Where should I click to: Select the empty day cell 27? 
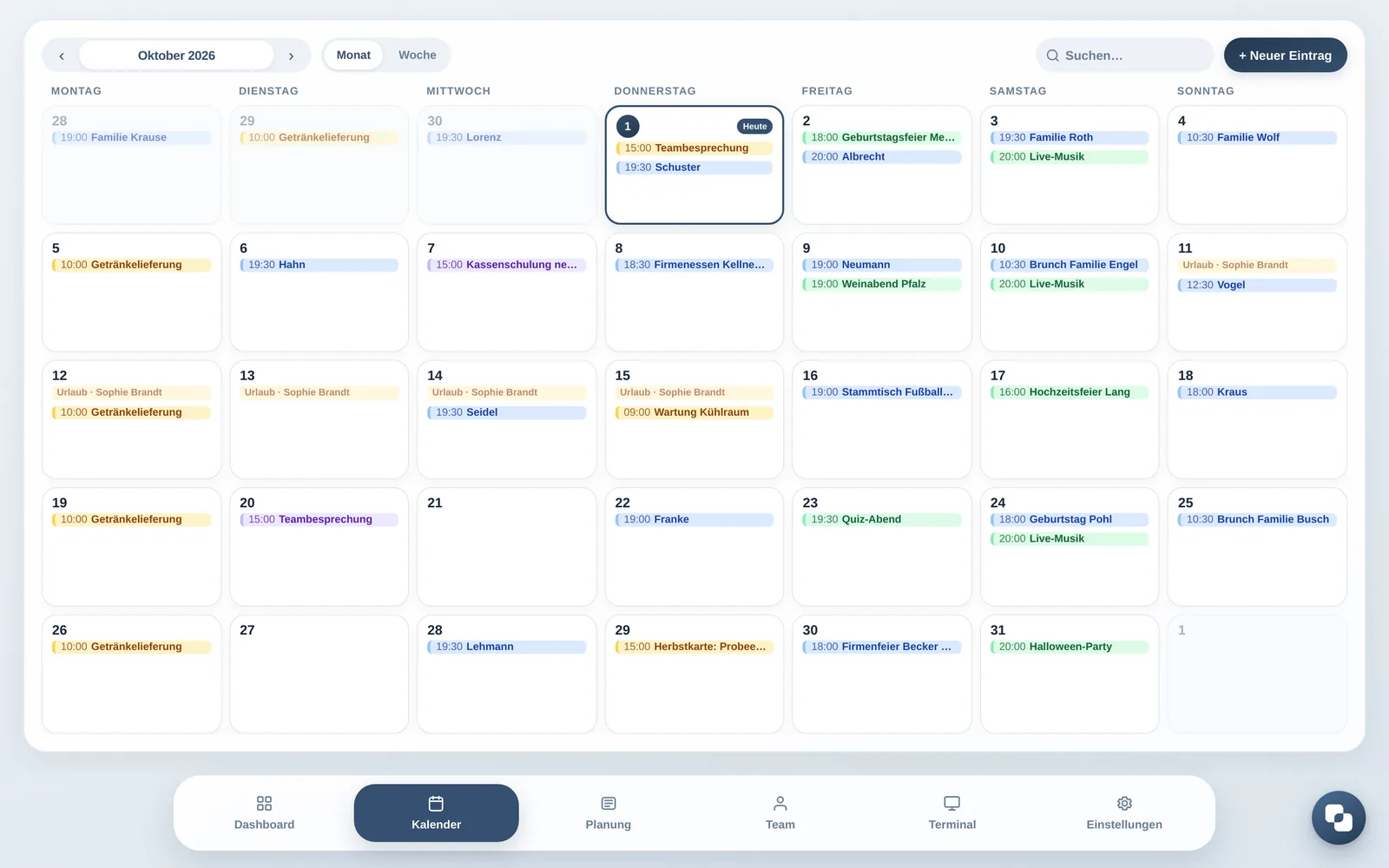[x=319, y=674]
